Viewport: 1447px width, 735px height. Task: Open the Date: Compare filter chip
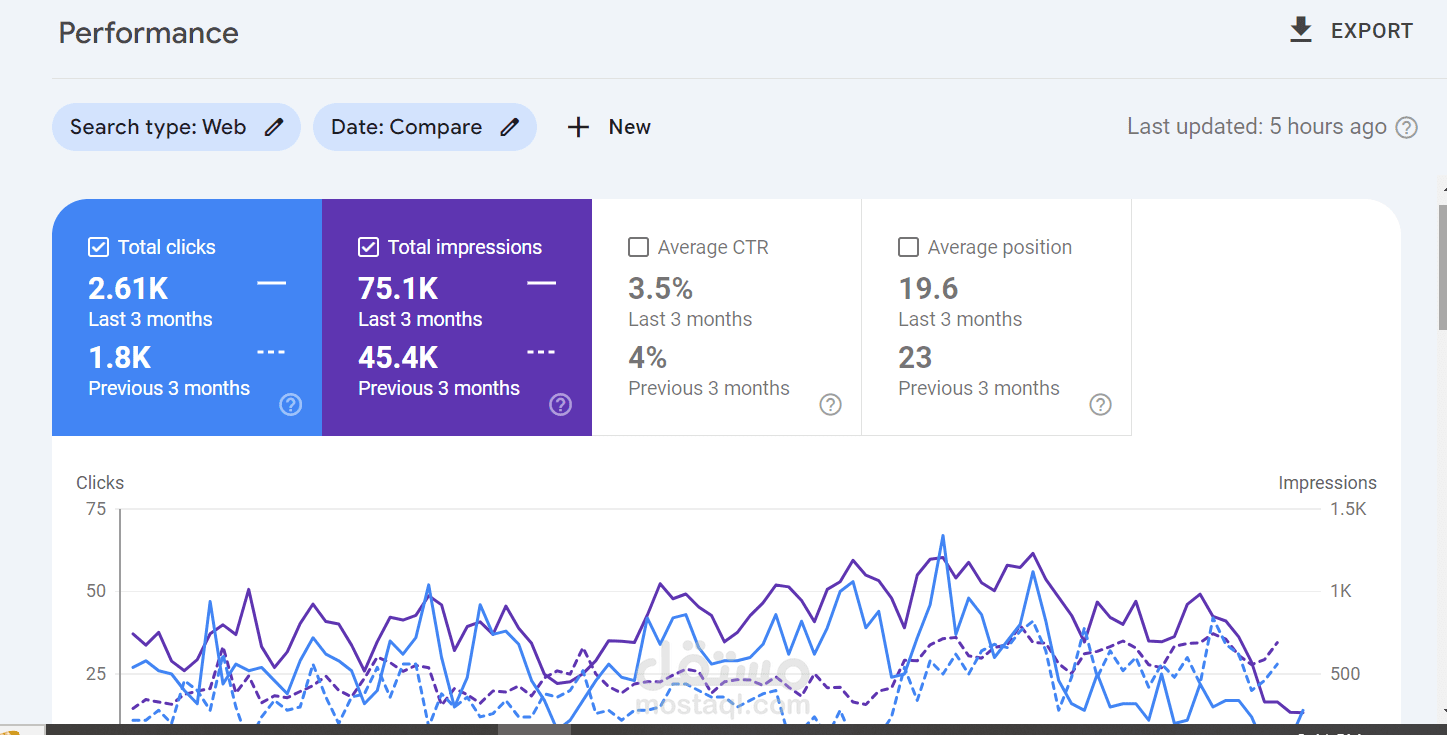pos(425,127)
